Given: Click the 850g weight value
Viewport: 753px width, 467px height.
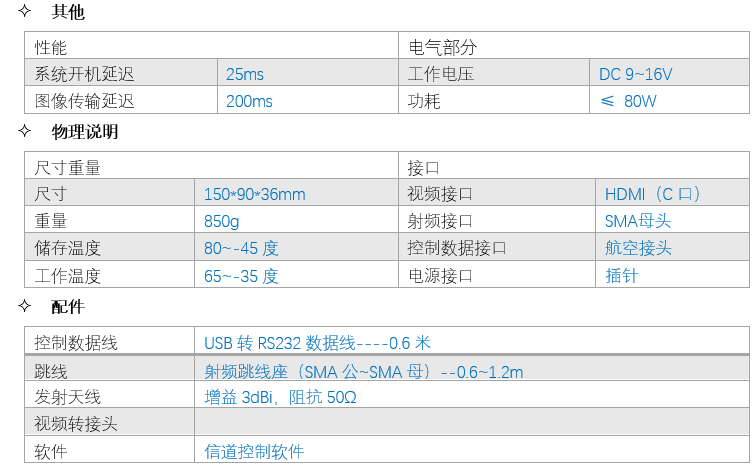Looking at the screenshot, I should tap(221, 221).
